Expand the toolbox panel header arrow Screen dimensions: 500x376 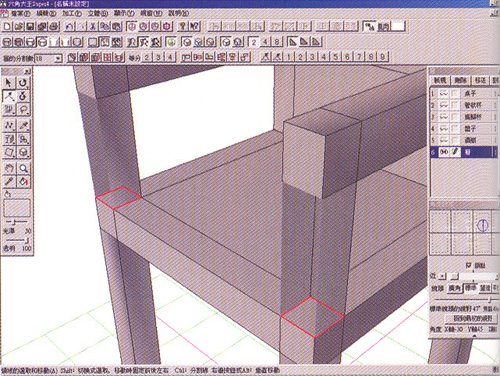click(27, 71)
